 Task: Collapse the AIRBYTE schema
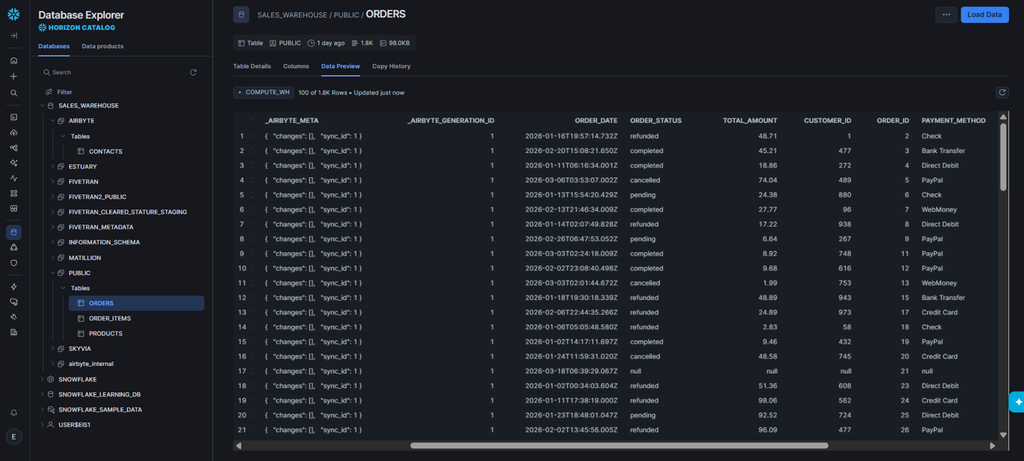[53, 121]
